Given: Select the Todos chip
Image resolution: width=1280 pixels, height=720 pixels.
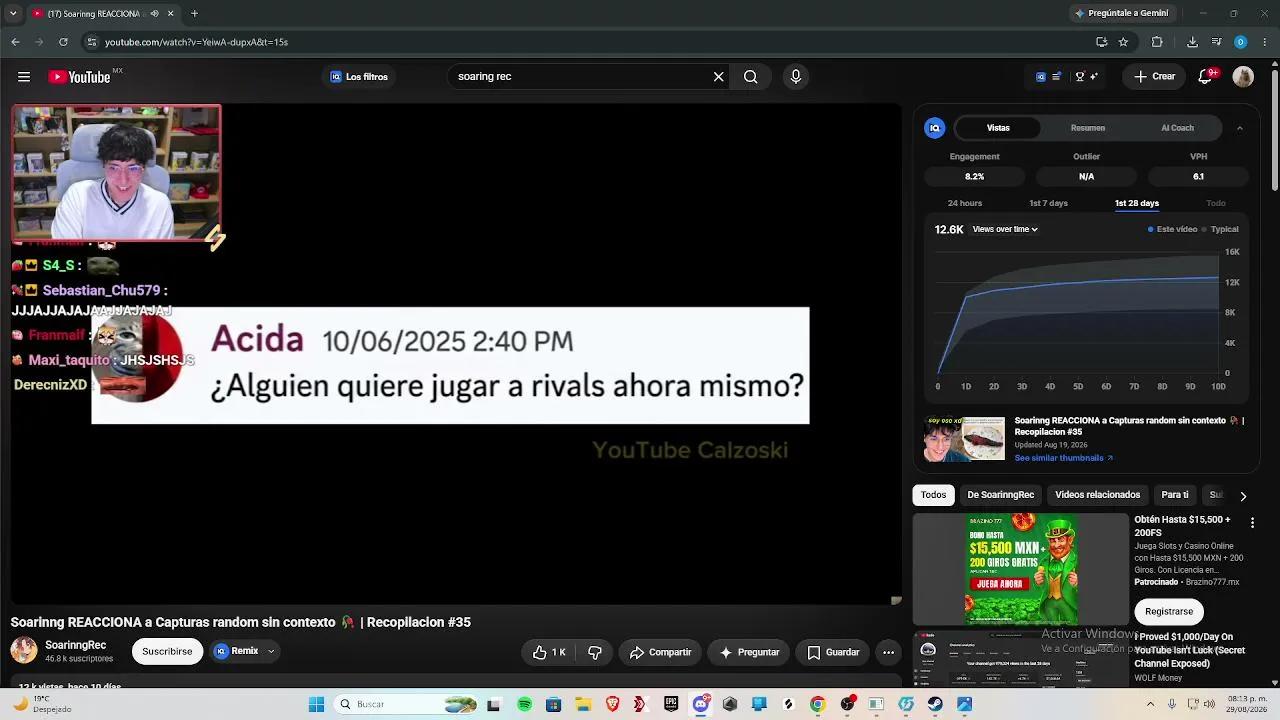Looking at the screenshot, I should 934,495.
